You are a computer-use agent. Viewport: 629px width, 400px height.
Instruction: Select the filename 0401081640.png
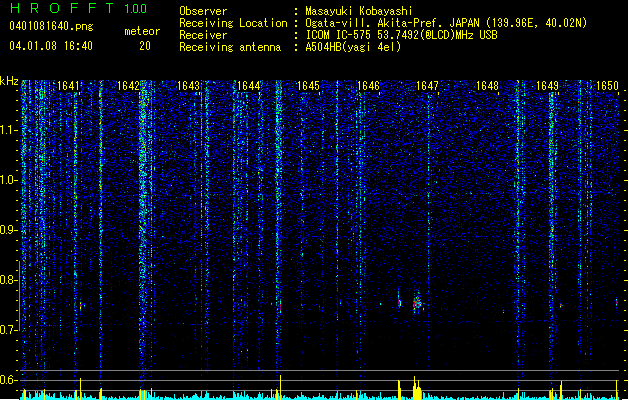[51, 26]
